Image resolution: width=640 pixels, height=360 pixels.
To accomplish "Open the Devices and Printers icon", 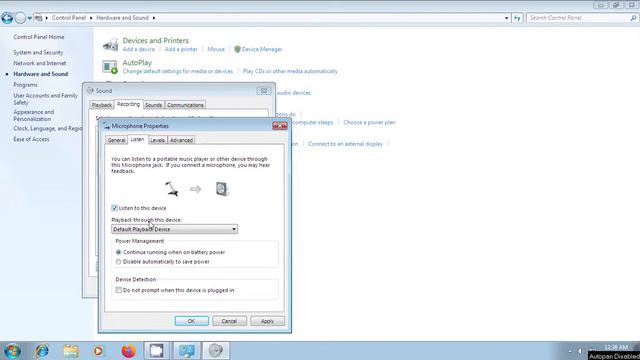I will [x=110, y=44].
